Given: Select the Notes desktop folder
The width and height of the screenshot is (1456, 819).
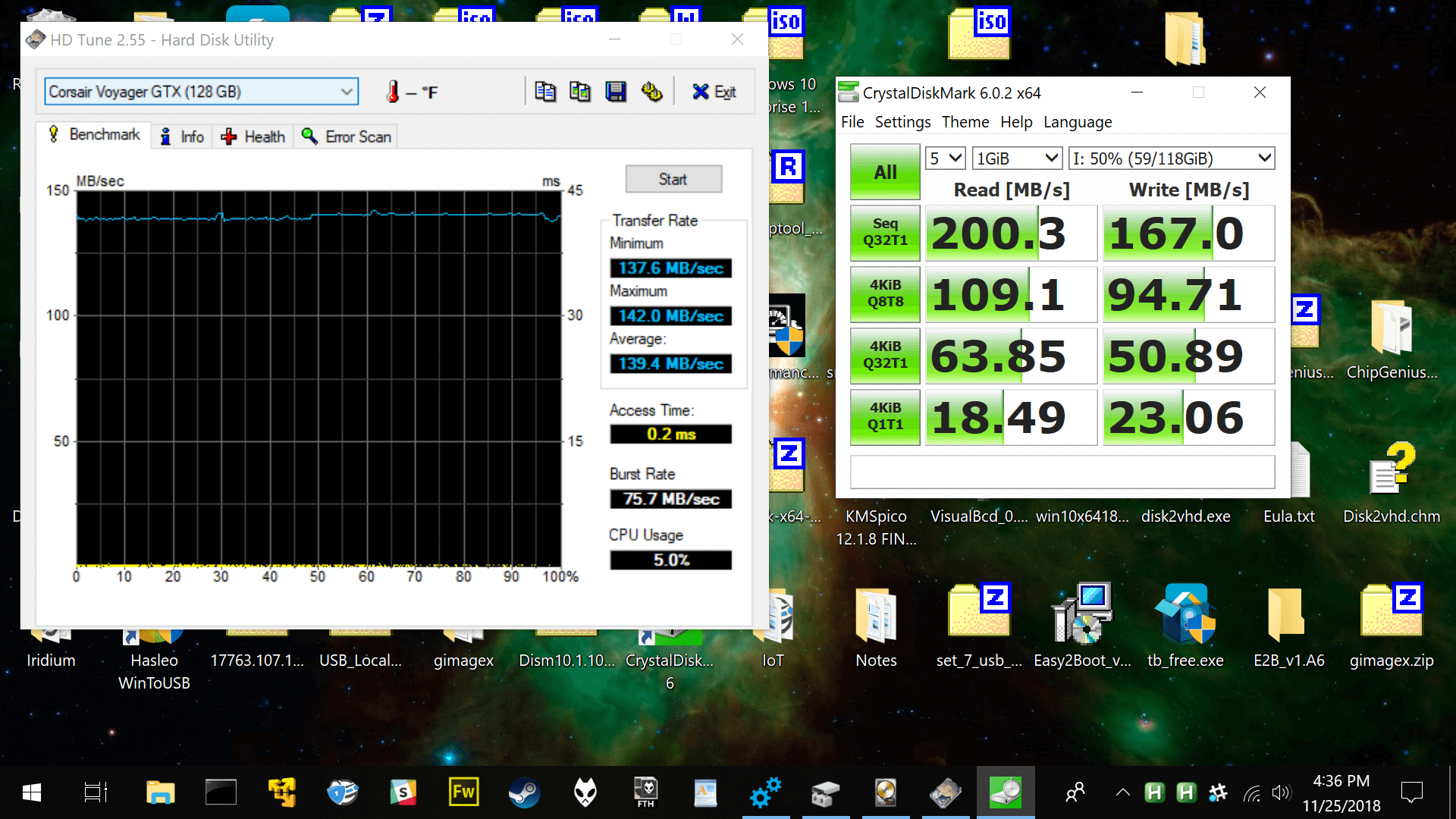Looking at the screenshot, I should [x=876, y=627].
